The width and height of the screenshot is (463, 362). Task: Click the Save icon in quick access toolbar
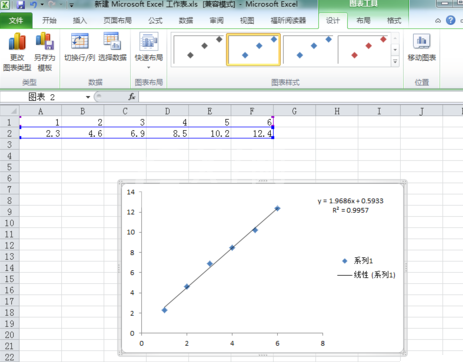coord(21,5)
